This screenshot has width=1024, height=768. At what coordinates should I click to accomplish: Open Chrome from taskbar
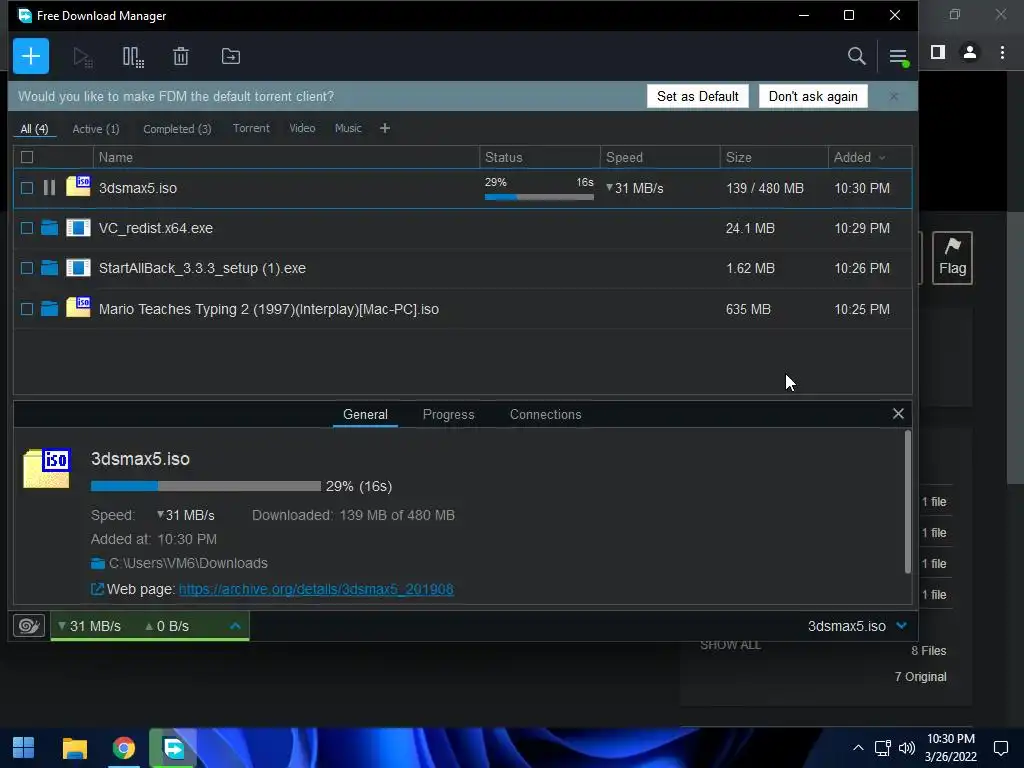pos(123,748)
